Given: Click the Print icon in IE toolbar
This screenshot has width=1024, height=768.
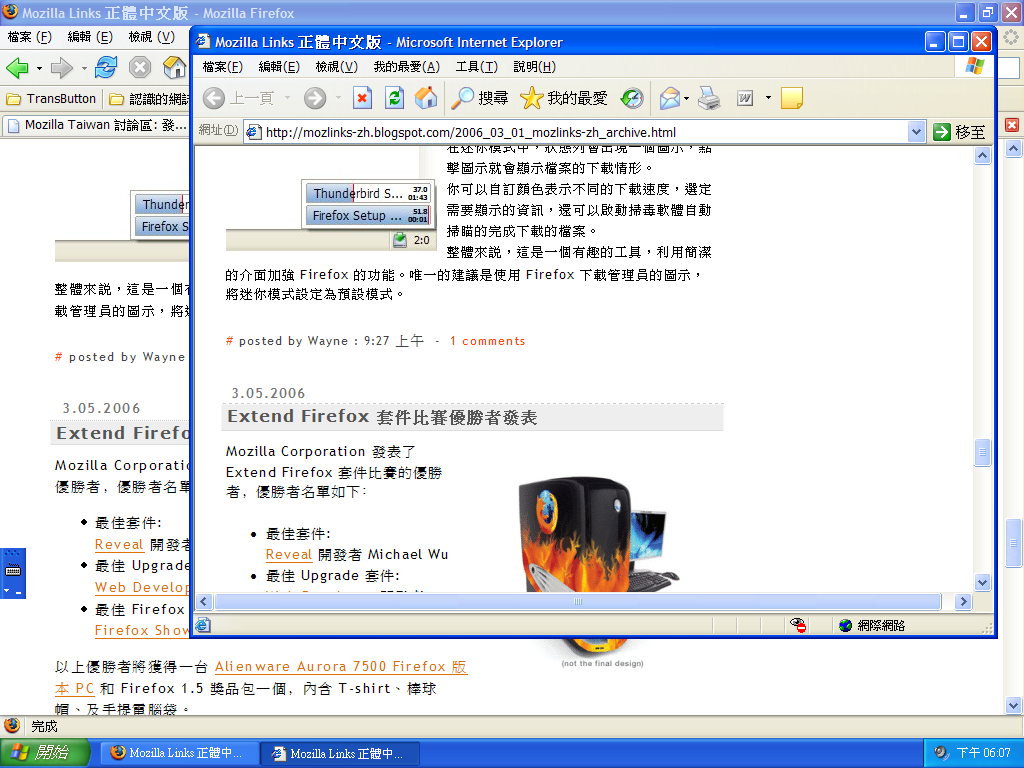Looking at the screenshot, I should coord(709,99).
